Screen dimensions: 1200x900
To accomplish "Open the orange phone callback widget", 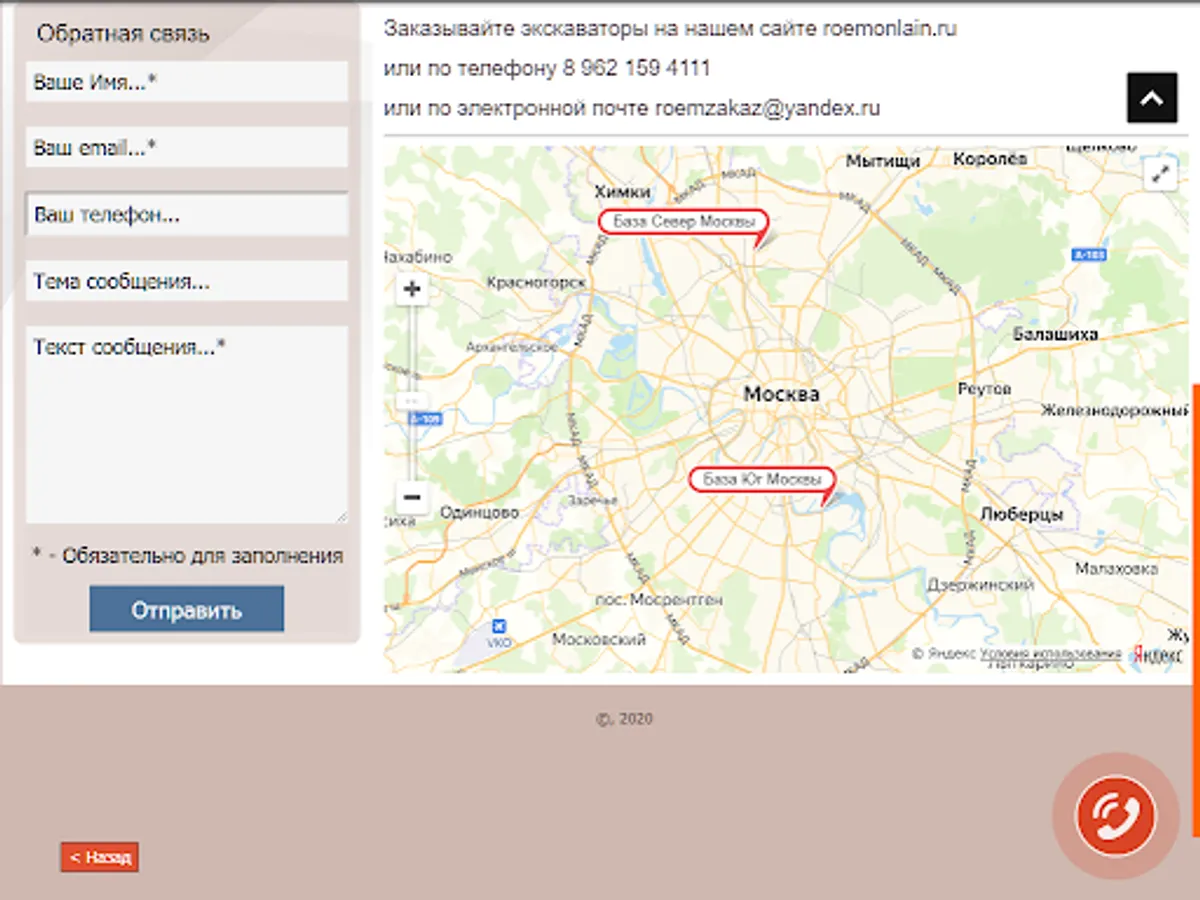I will (1116, 816).
